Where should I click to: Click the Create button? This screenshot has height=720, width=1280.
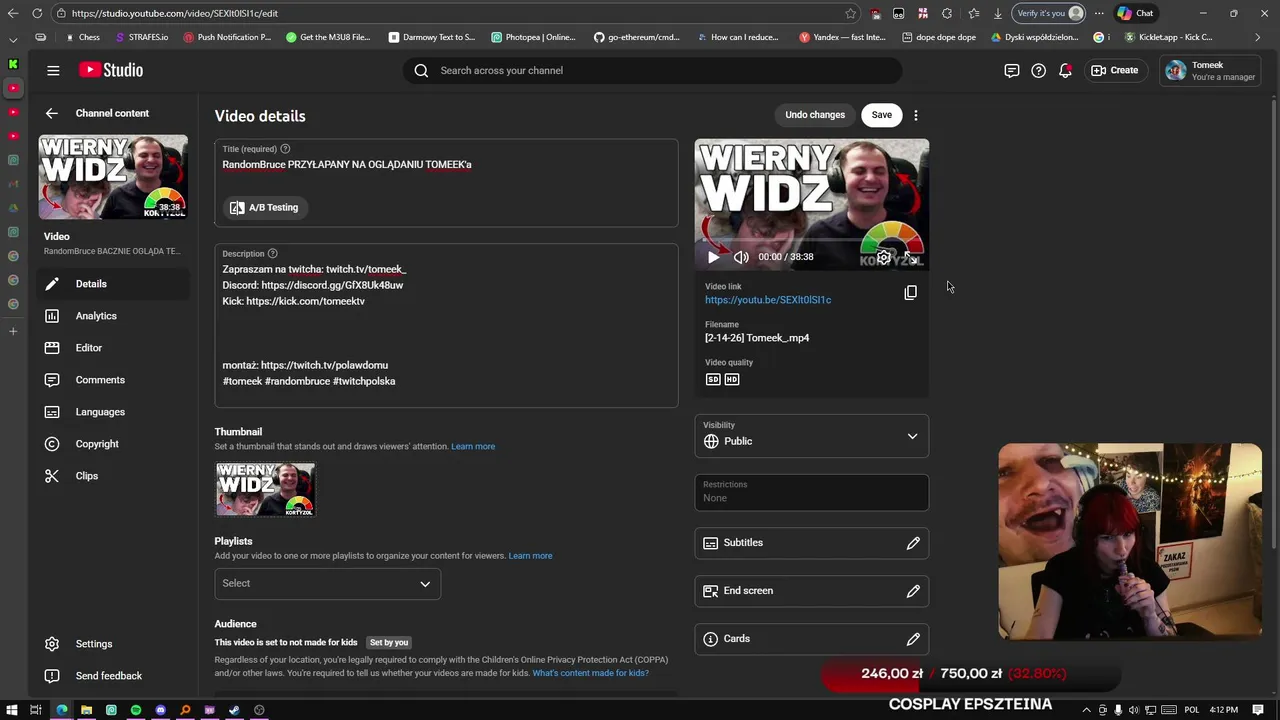(1115, 70)
